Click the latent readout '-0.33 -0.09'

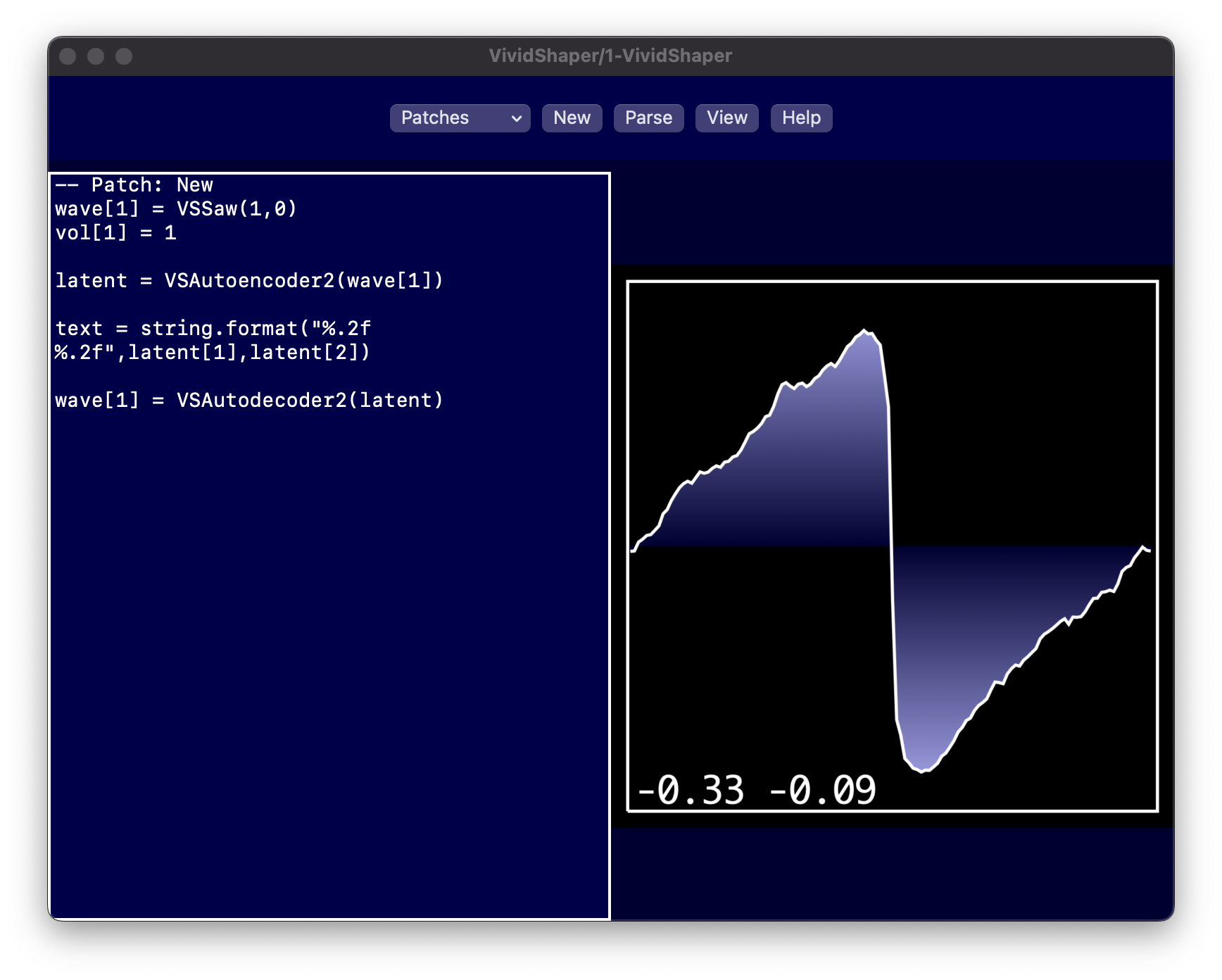756,790
